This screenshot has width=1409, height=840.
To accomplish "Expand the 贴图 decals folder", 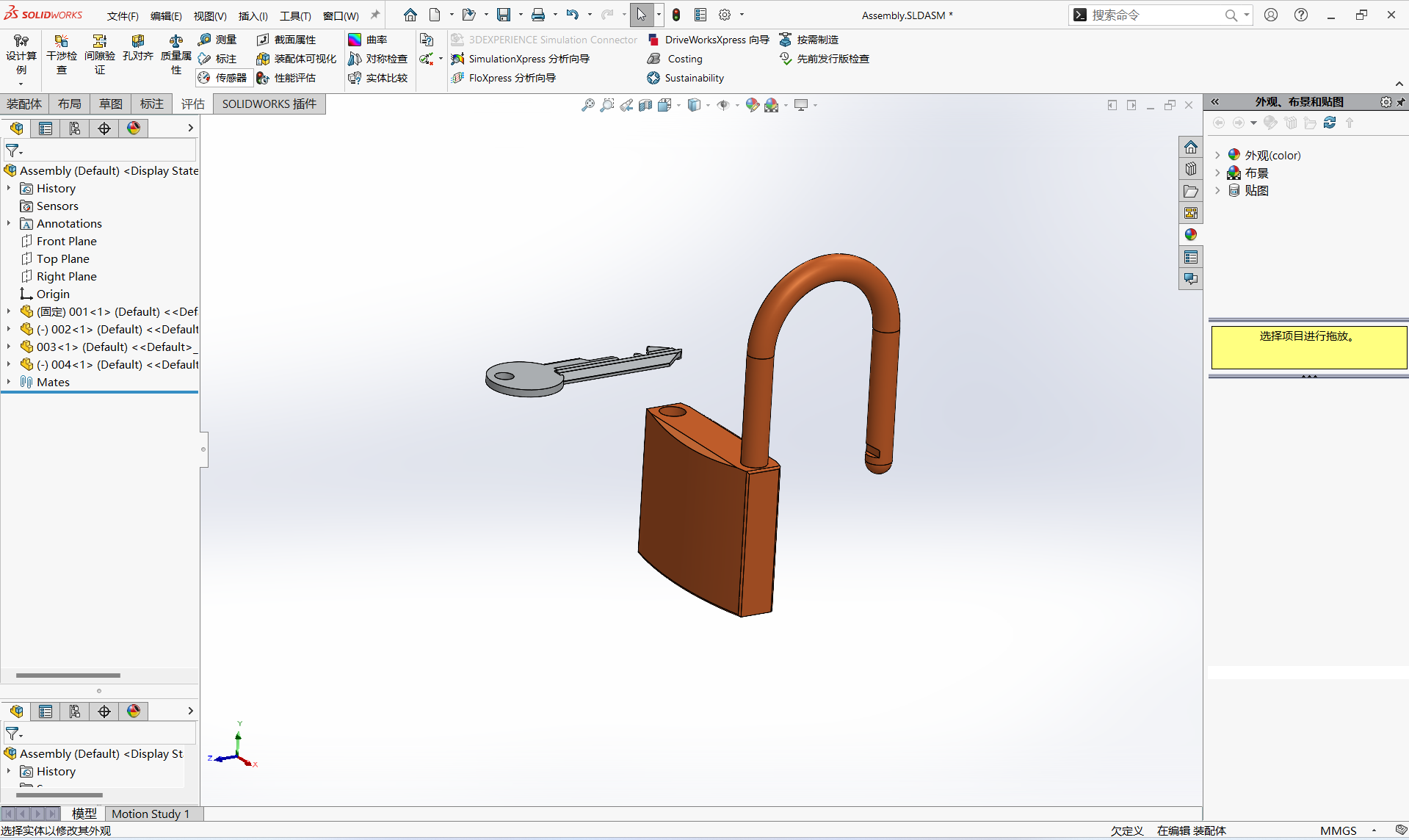I will coord(1217,190).
